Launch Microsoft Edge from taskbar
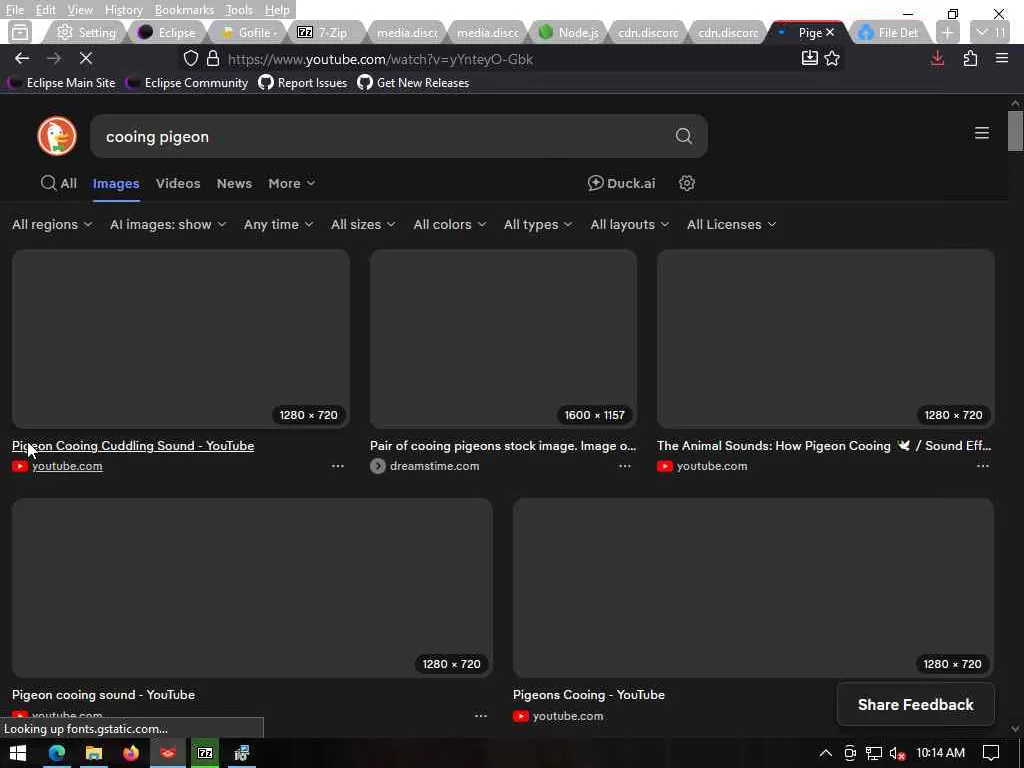Viewport: 1024px width, 768px height. [57, 753]
